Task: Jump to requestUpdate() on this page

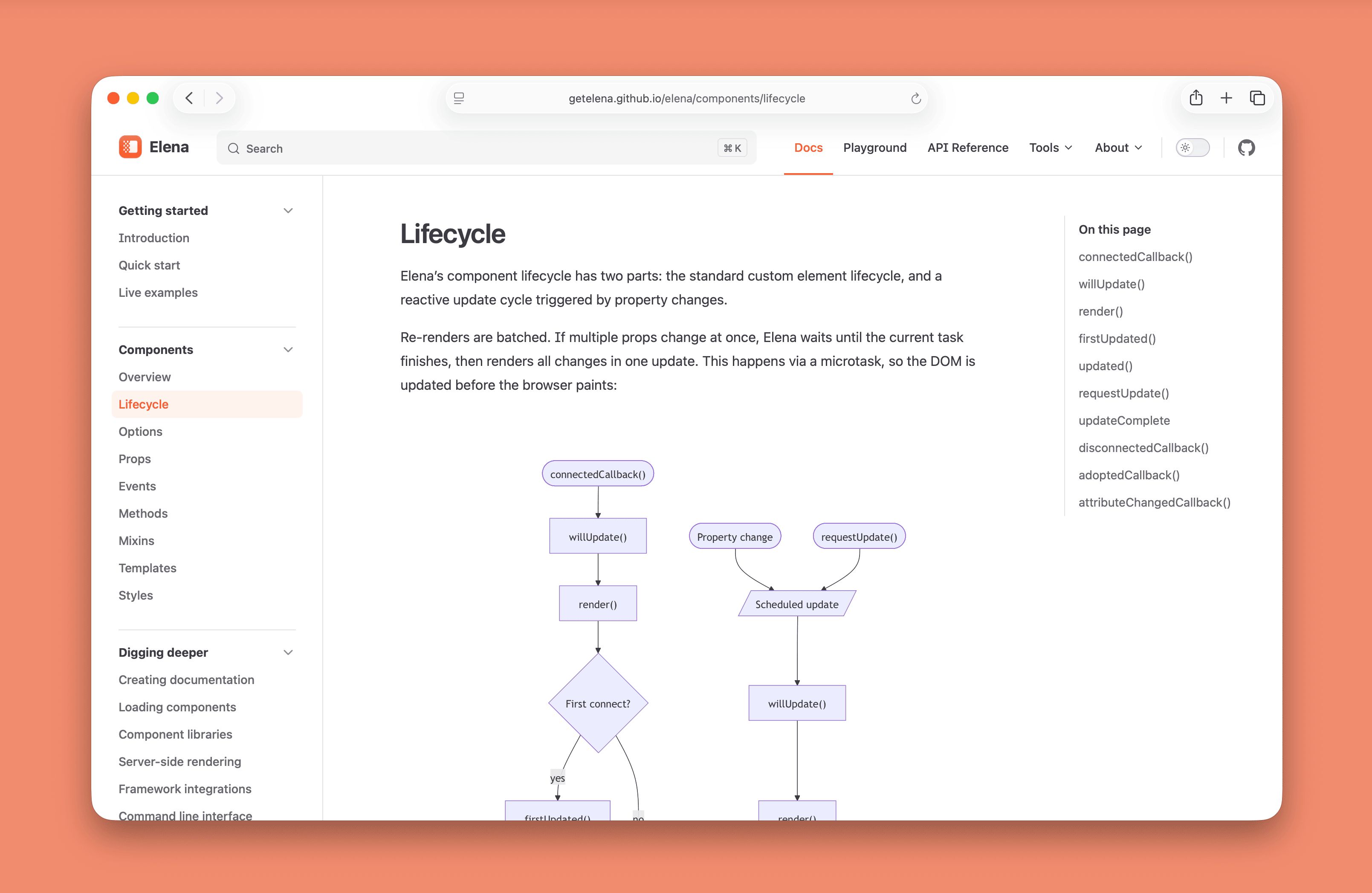Action: click(x=1123, y=393)
